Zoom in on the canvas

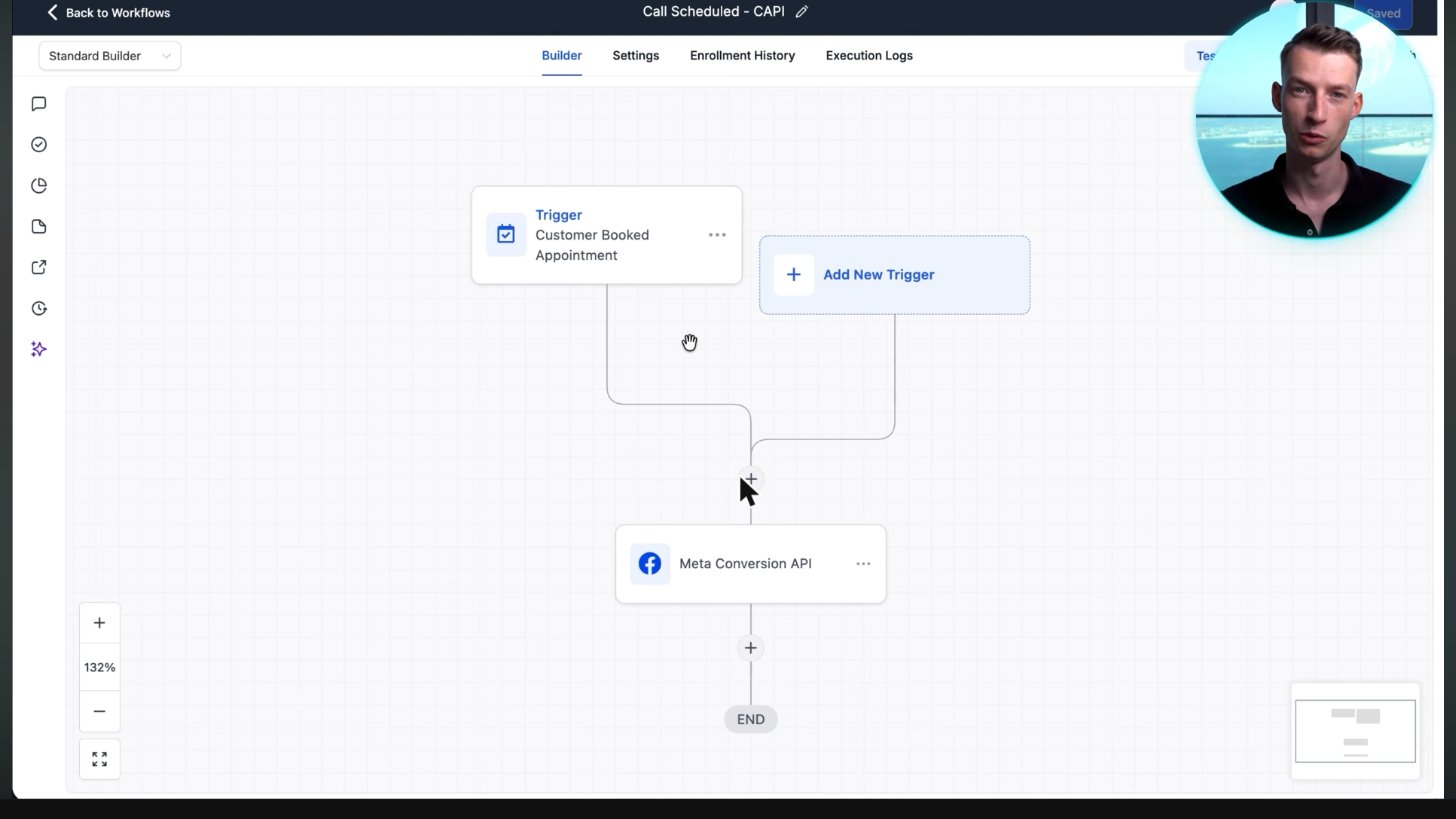tap(99, 623)
